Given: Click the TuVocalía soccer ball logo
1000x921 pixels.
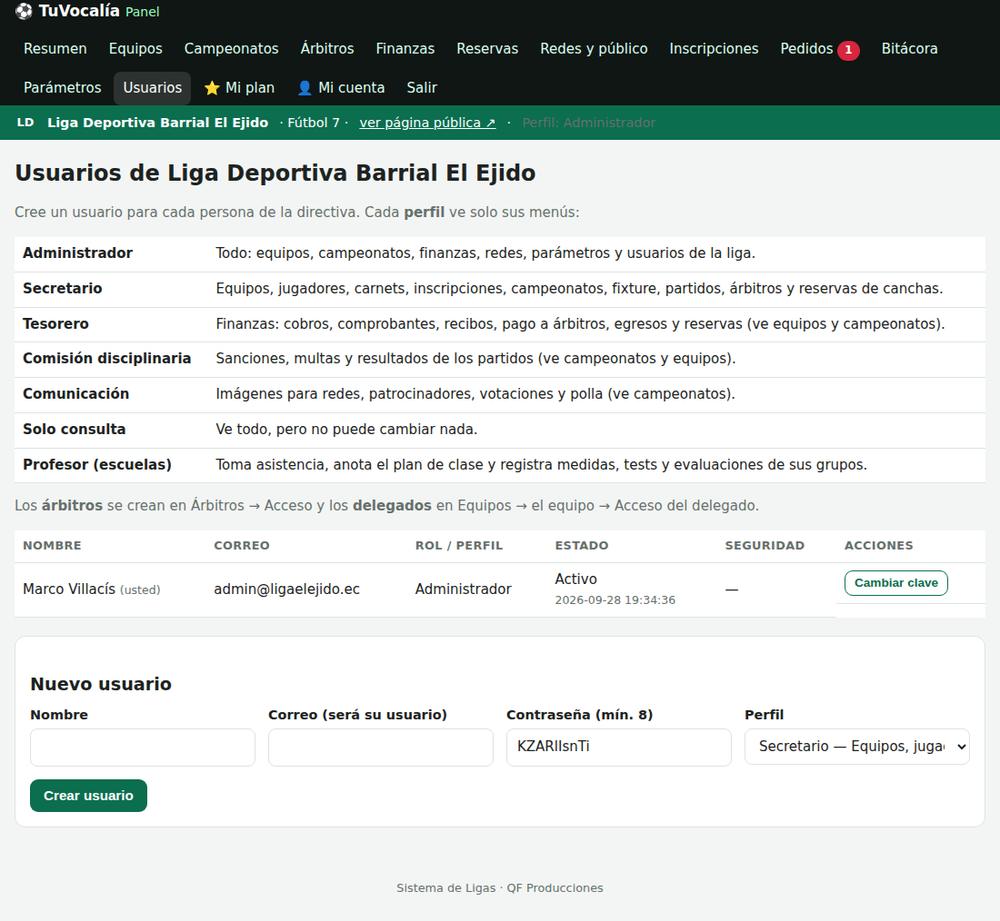Looking at the screenshot, I should (24, 11).
